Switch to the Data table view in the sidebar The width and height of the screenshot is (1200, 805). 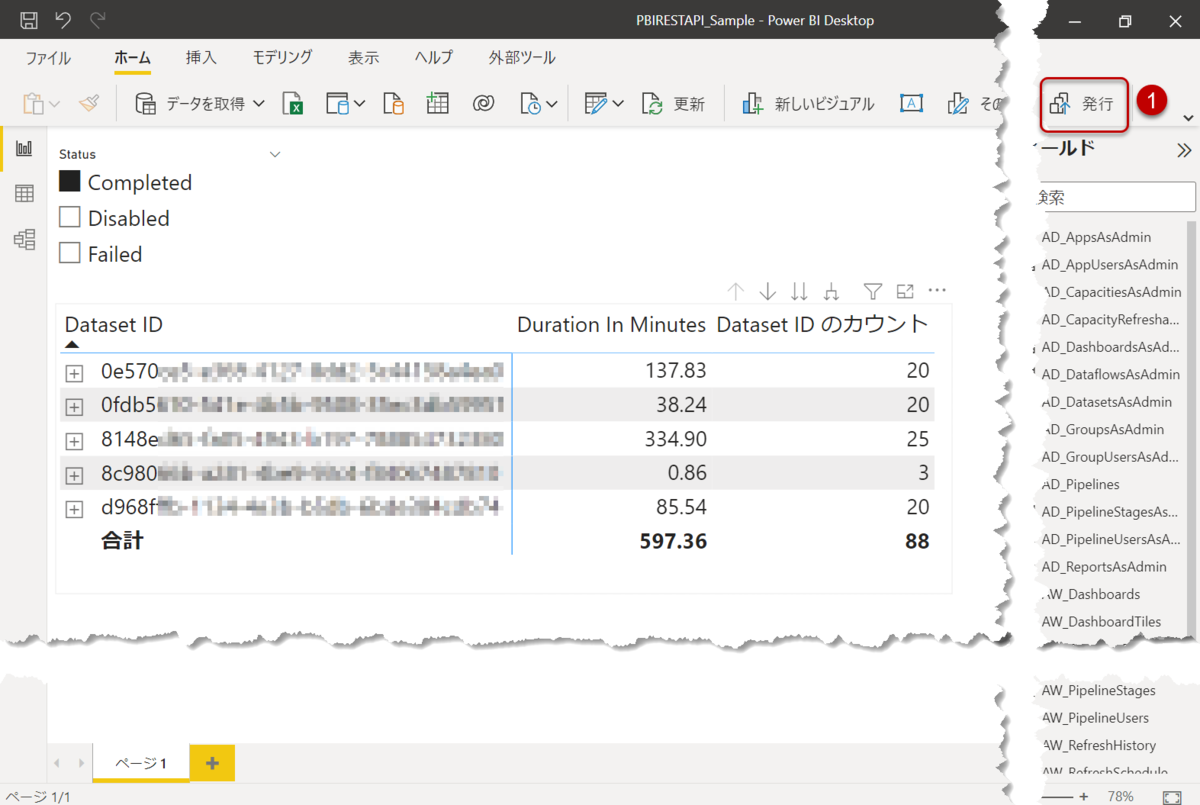tap(24, 194)
